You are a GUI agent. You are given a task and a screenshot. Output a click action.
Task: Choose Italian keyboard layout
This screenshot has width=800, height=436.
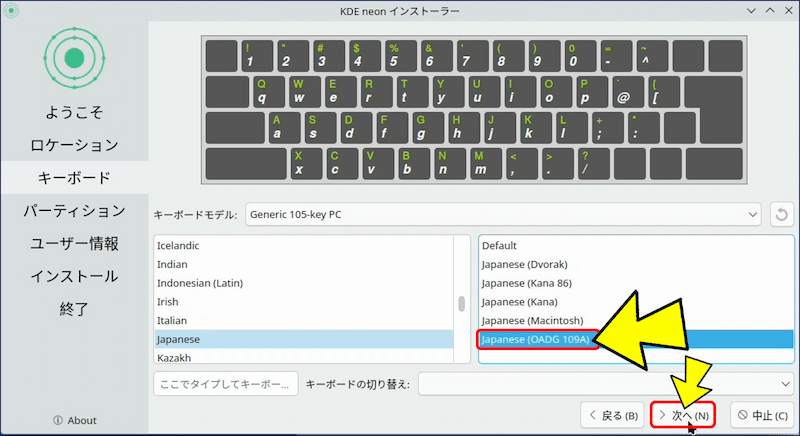[173, 320]
